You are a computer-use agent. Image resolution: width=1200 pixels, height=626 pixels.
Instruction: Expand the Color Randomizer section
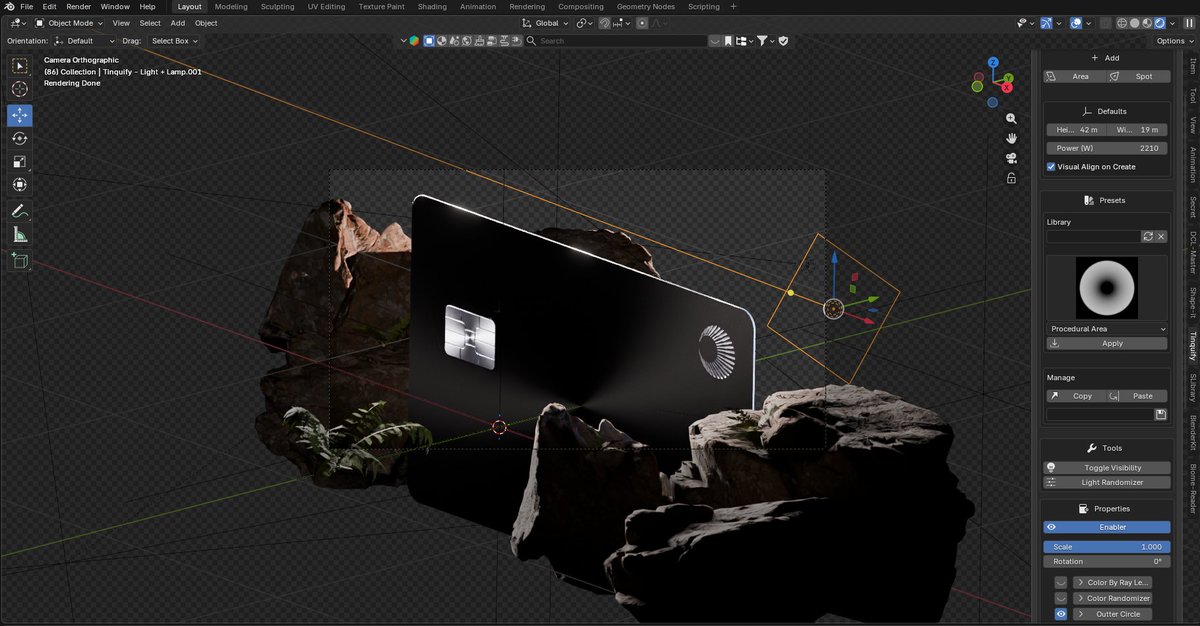pyautogui.click(x=1112, y=598)
